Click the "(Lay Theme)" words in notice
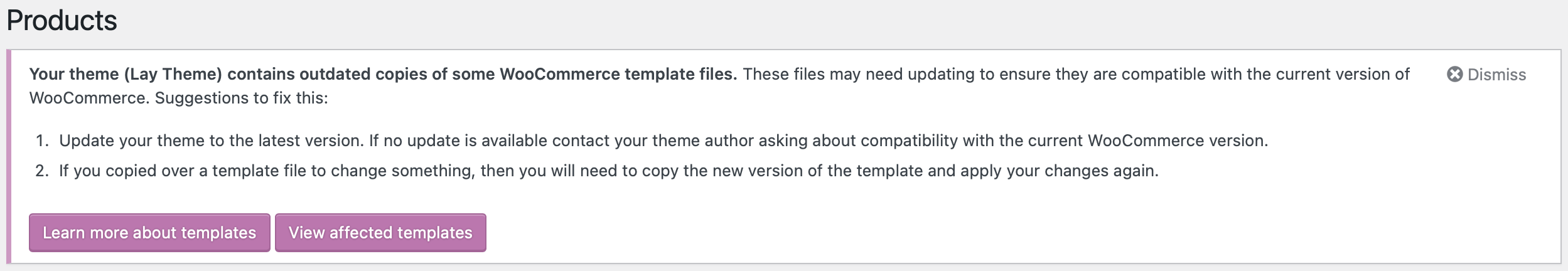This screenshot has width=1568, height=271. (173, 74)
